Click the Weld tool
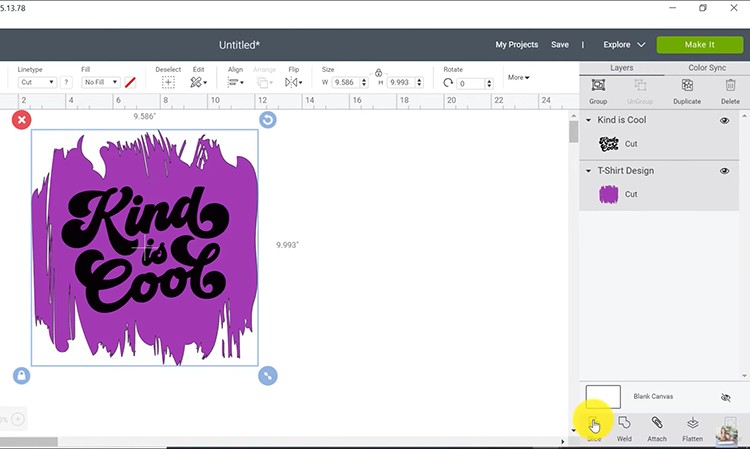This screenshot has width=750, height=449. point(624,429)
